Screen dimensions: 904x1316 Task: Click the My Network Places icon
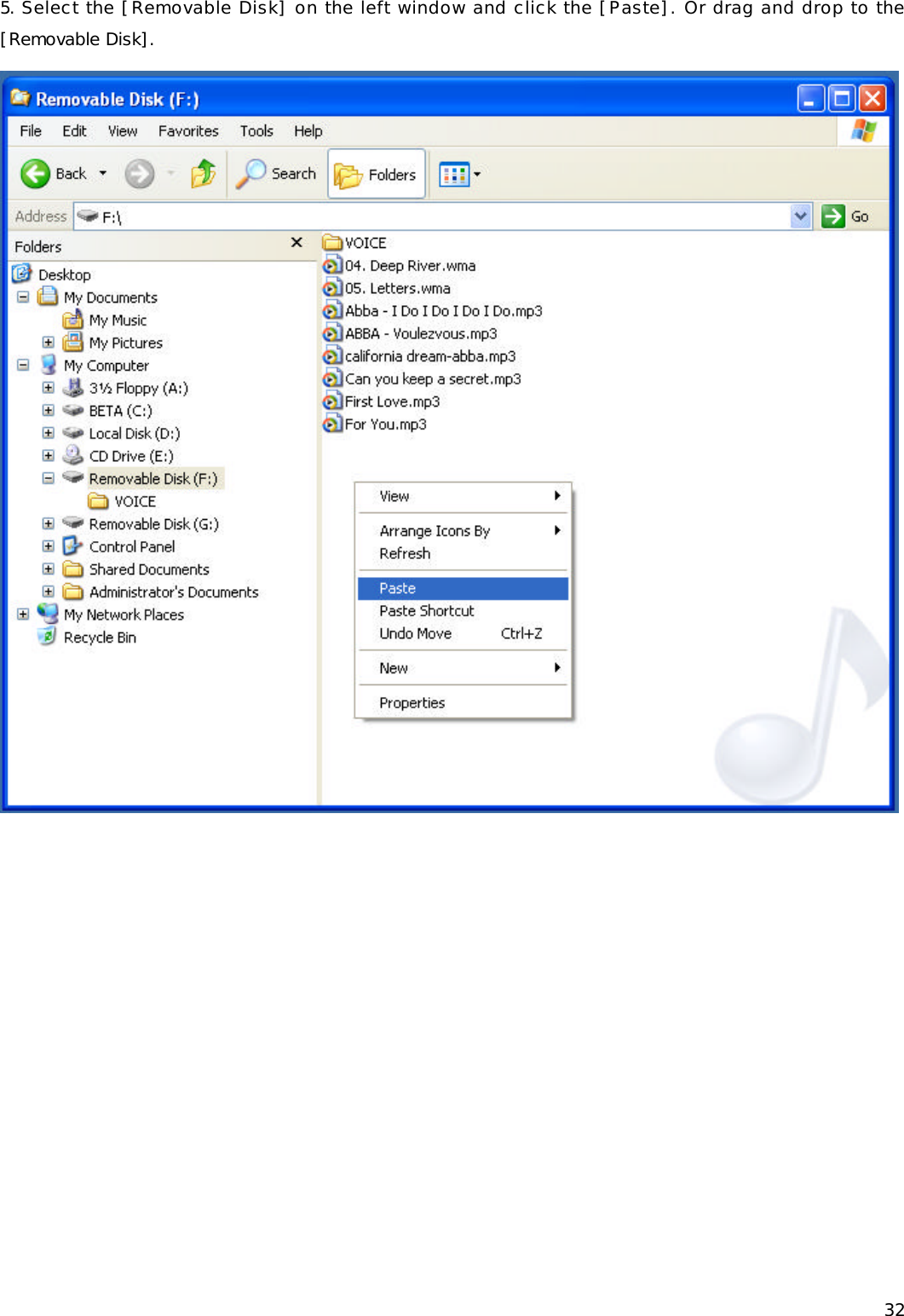[x=48, y=614]
